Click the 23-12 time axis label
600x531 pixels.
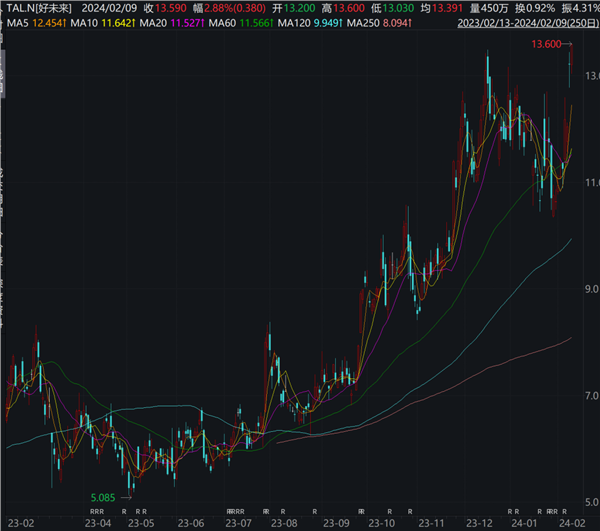point(479,523)
